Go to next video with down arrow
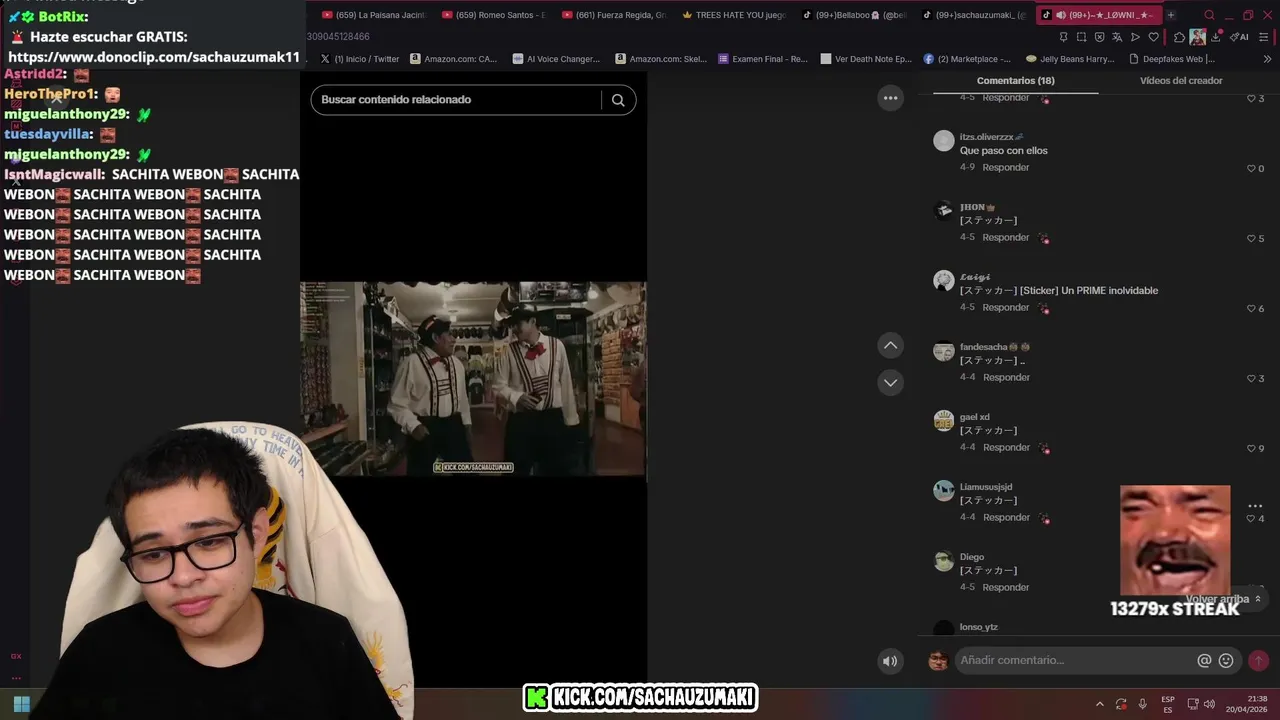Screen dimensions: 1280x720 point(890,382)
